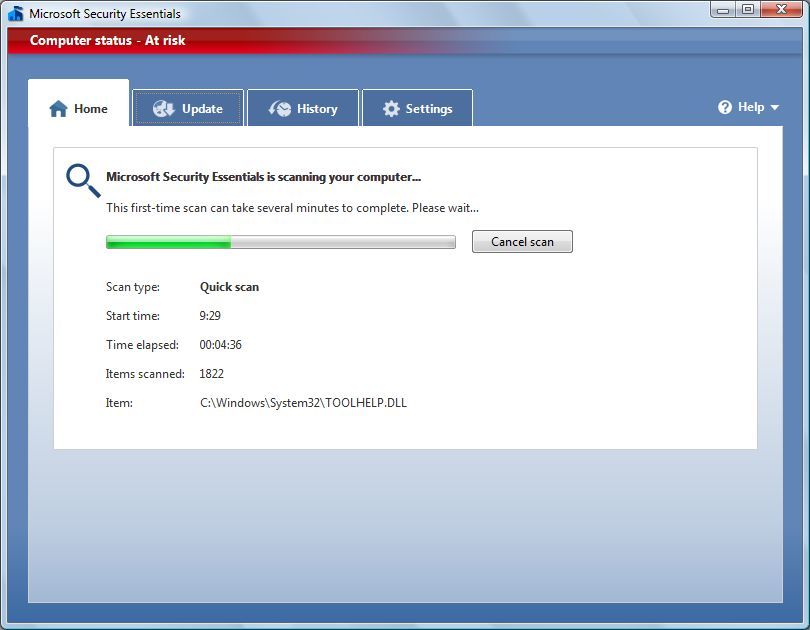Stop the quick scan in progress
Viewport: 810px width, 630px height.
(x=522, y=241)
